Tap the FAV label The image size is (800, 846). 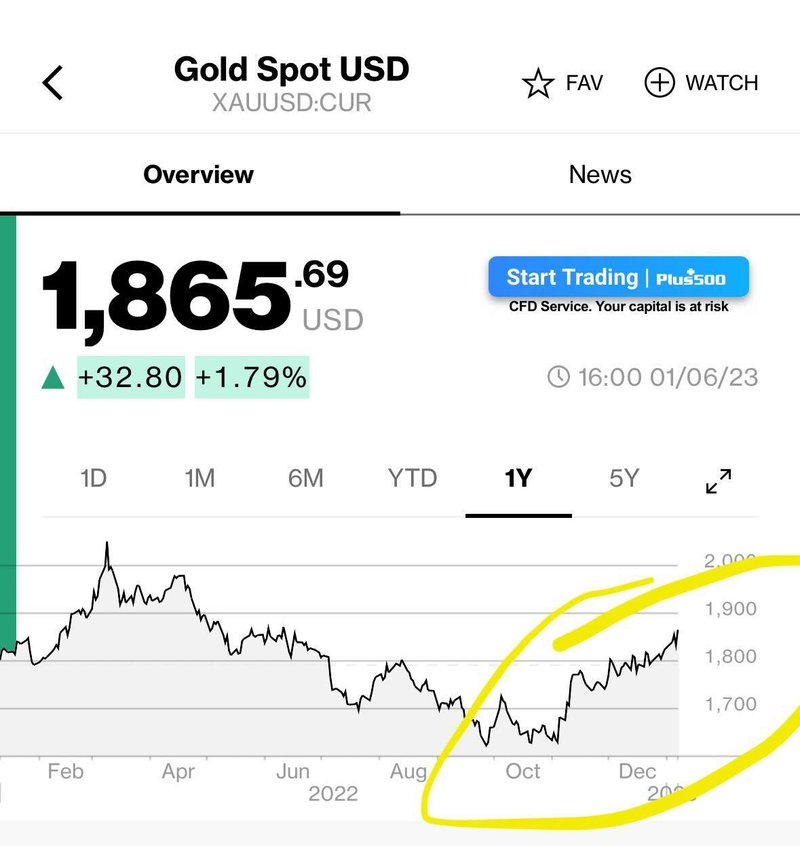coord(584,83)
